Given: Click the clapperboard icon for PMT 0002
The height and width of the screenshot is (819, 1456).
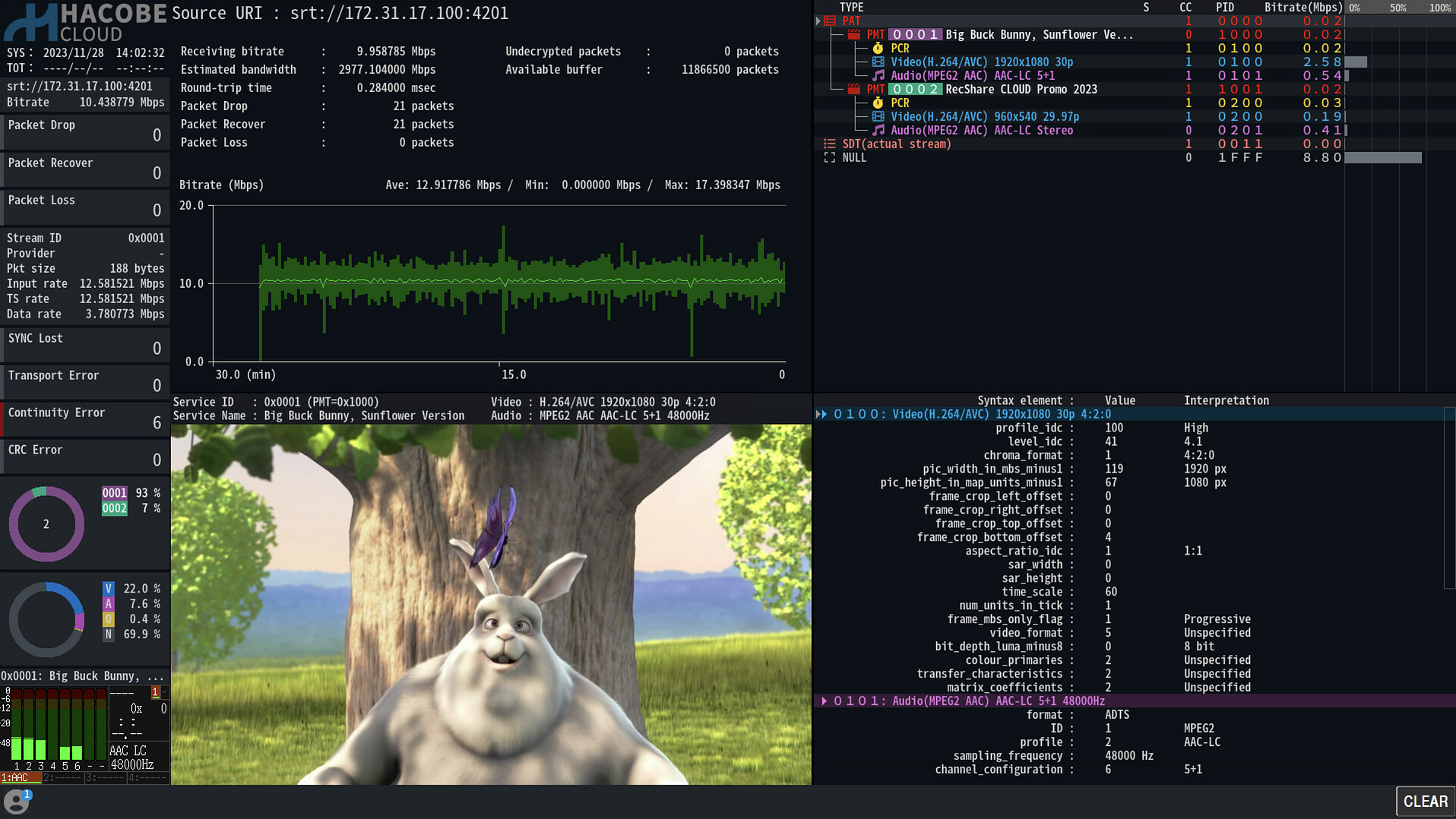Looking at the screenshot, I should point(854,90).
